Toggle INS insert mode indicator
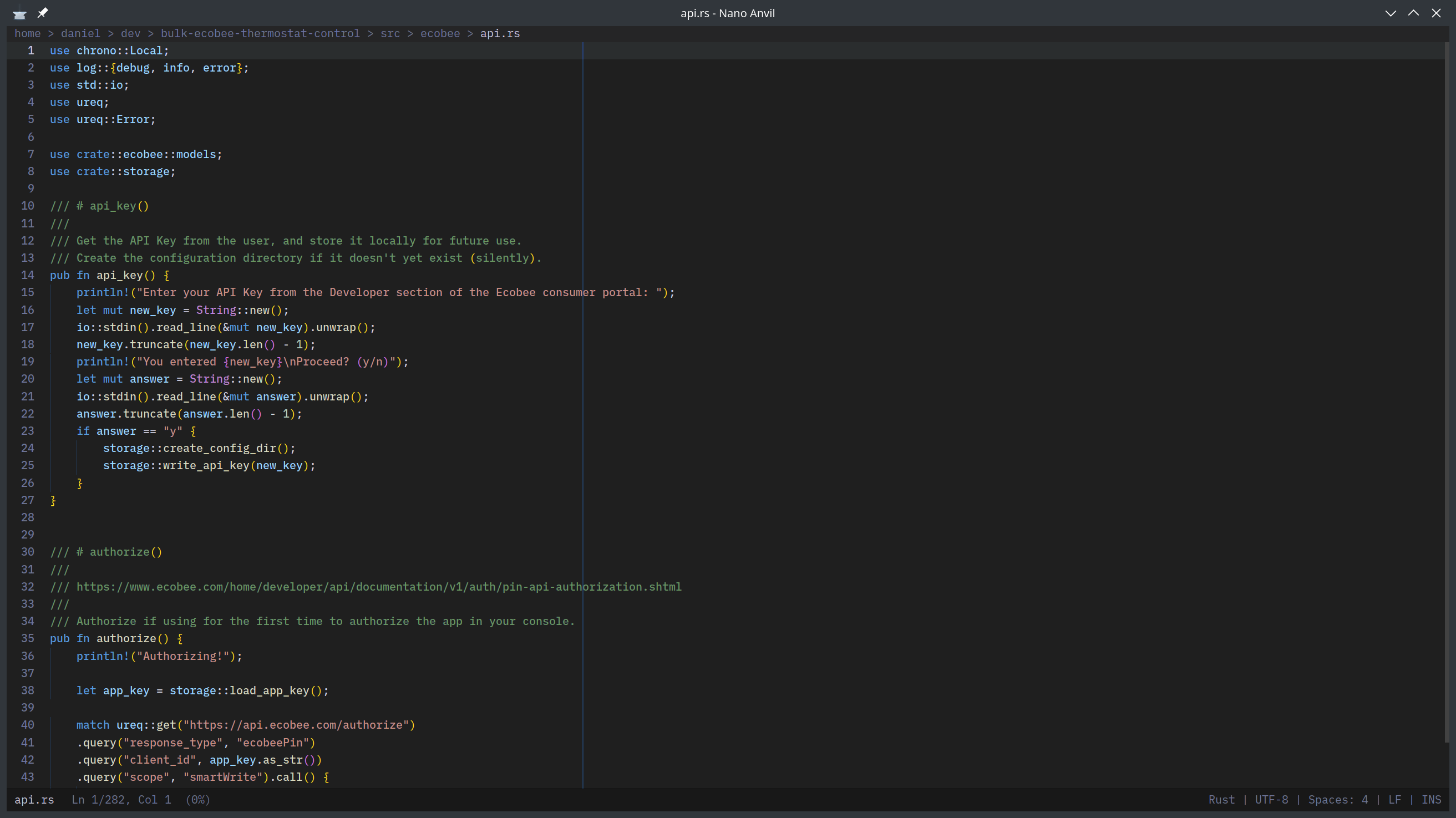The image size is (1456, 818). tap(1431, 799)
